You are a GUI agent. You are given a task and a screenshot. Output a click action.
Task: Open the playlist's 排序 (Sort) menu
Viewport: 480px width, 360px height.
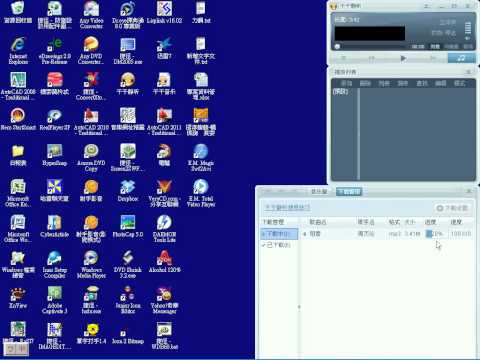point(403,83)
